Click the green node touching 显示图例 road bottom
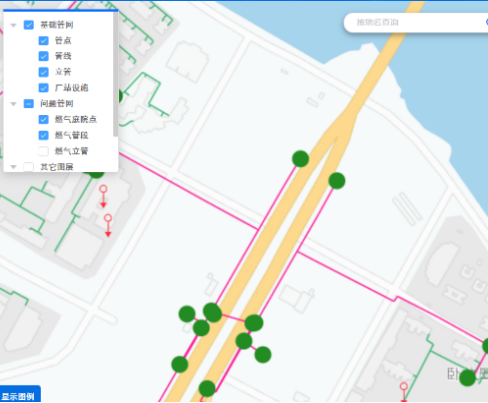 tap(207, 388)
